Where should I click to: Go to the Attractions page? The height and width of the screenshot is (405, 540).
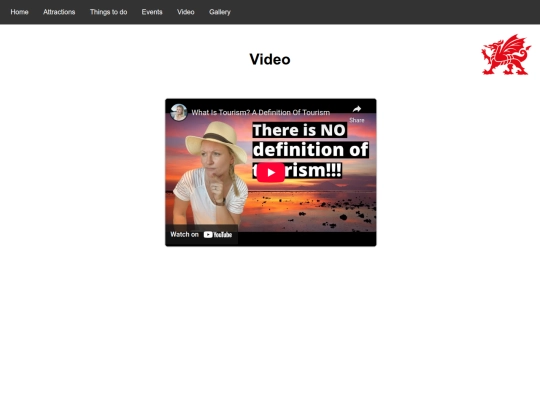tap(59, 12)
